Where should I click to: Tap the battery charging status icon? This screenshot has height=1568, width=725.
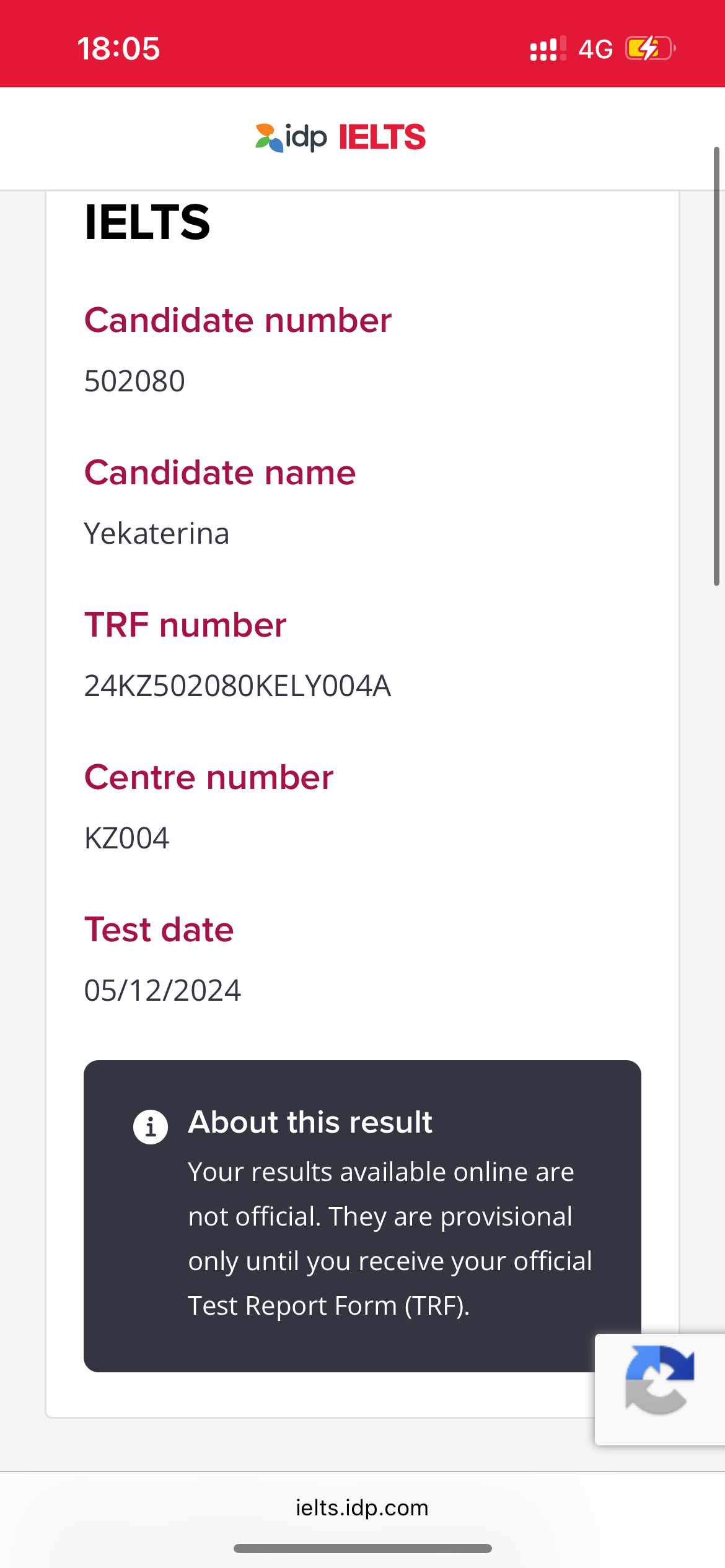(649, 48)
